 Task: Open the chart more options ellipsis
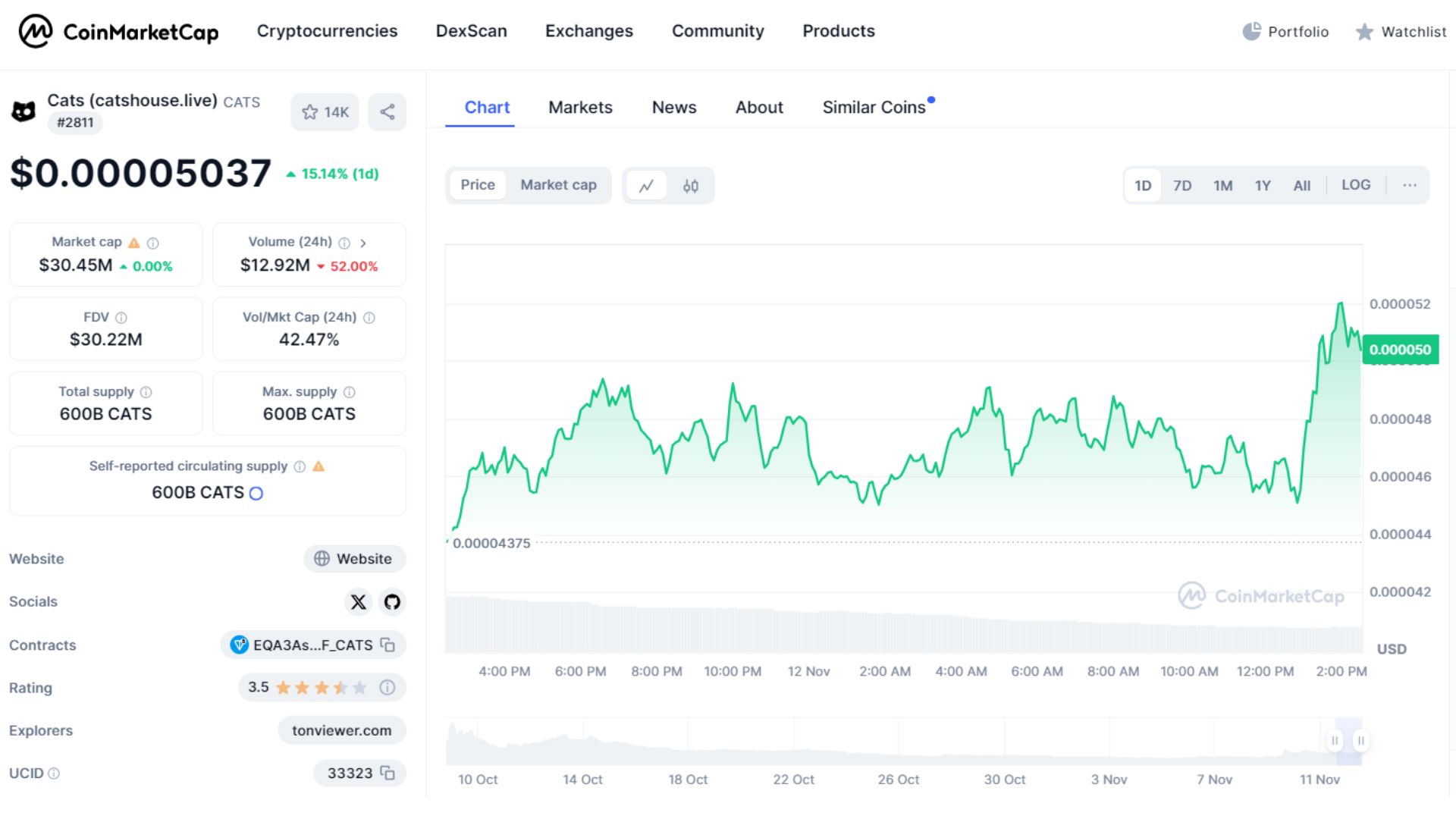[x=1410, y=186]
